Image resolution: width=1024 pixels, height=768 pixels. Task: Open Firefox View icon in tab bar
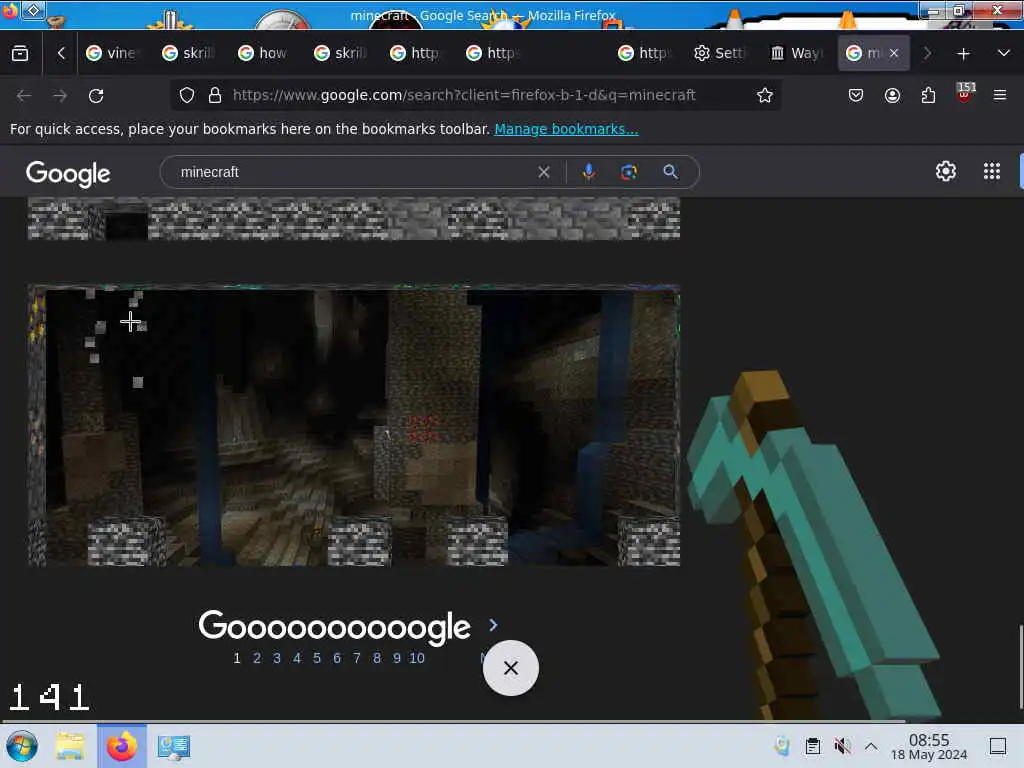(x=20, y=54)
